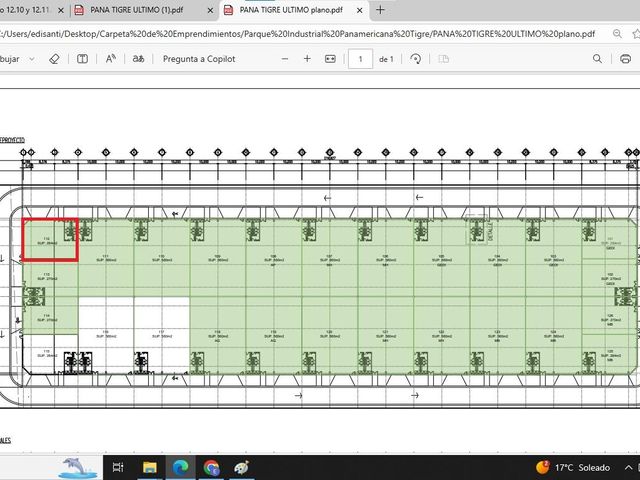The image size is (640, 480).
Task: Open the text box tool icon
Action: (x=82, y=59)
